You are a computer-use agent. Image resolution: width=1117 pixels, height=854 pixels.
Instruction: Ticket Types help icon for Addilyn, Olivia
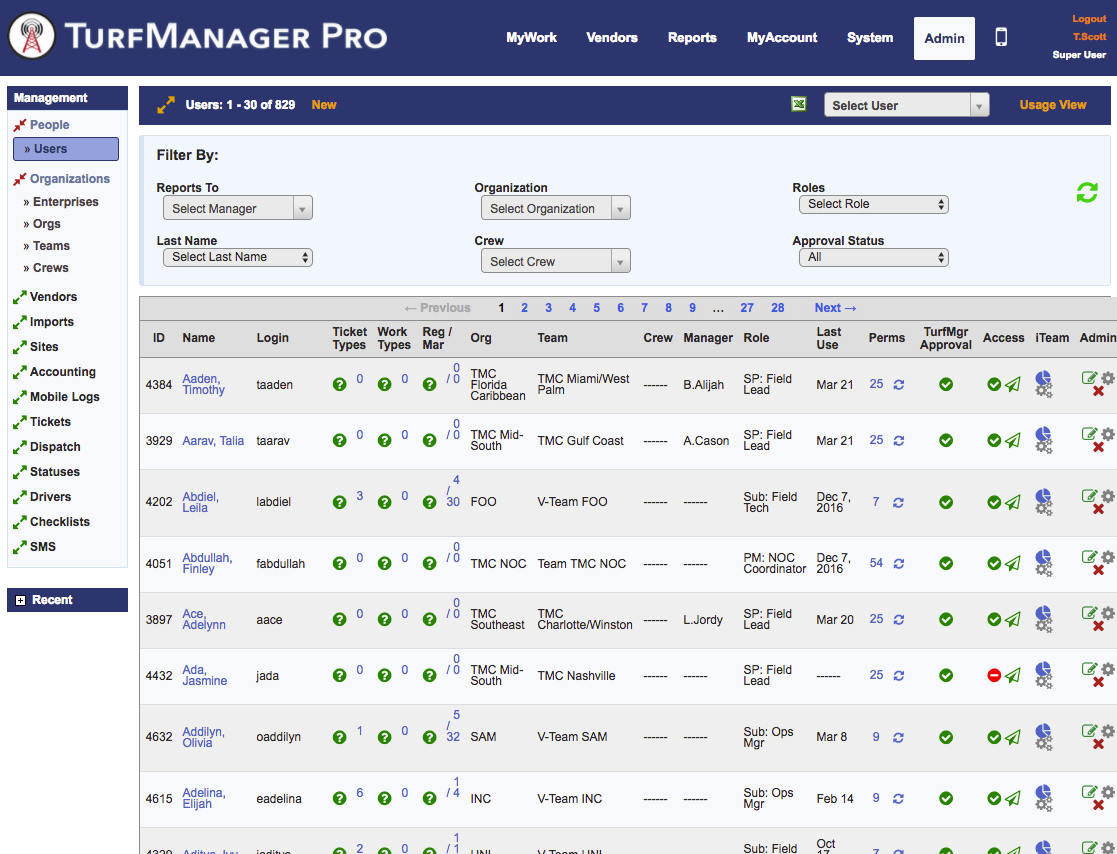pyautogui.click(x=339, y=737)
